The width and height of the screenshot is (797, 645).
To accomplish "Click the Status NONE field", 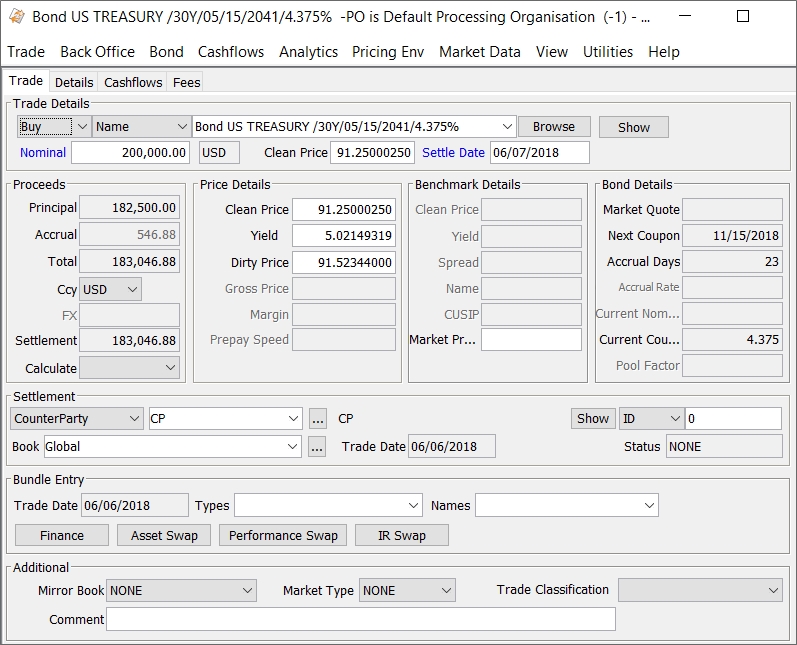I will [724, 446].
